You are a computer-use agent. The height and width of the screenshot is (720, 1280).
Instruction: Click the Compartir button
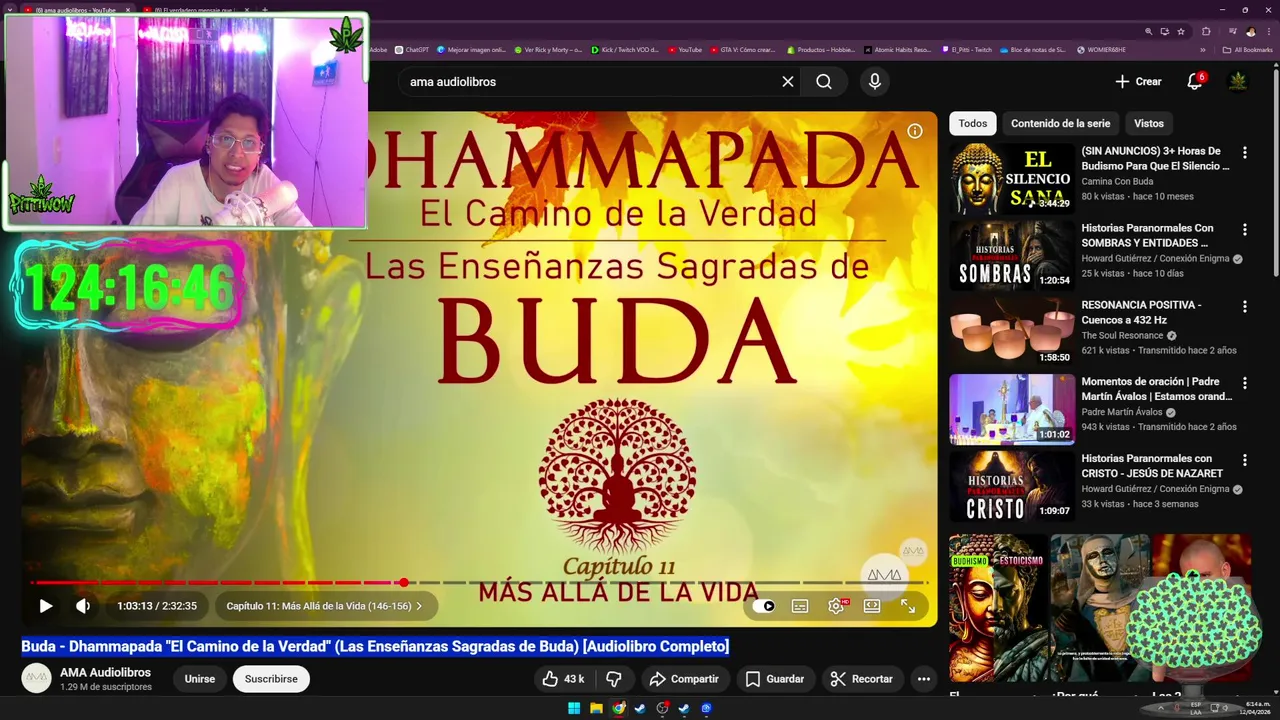[x=684, y=679]
